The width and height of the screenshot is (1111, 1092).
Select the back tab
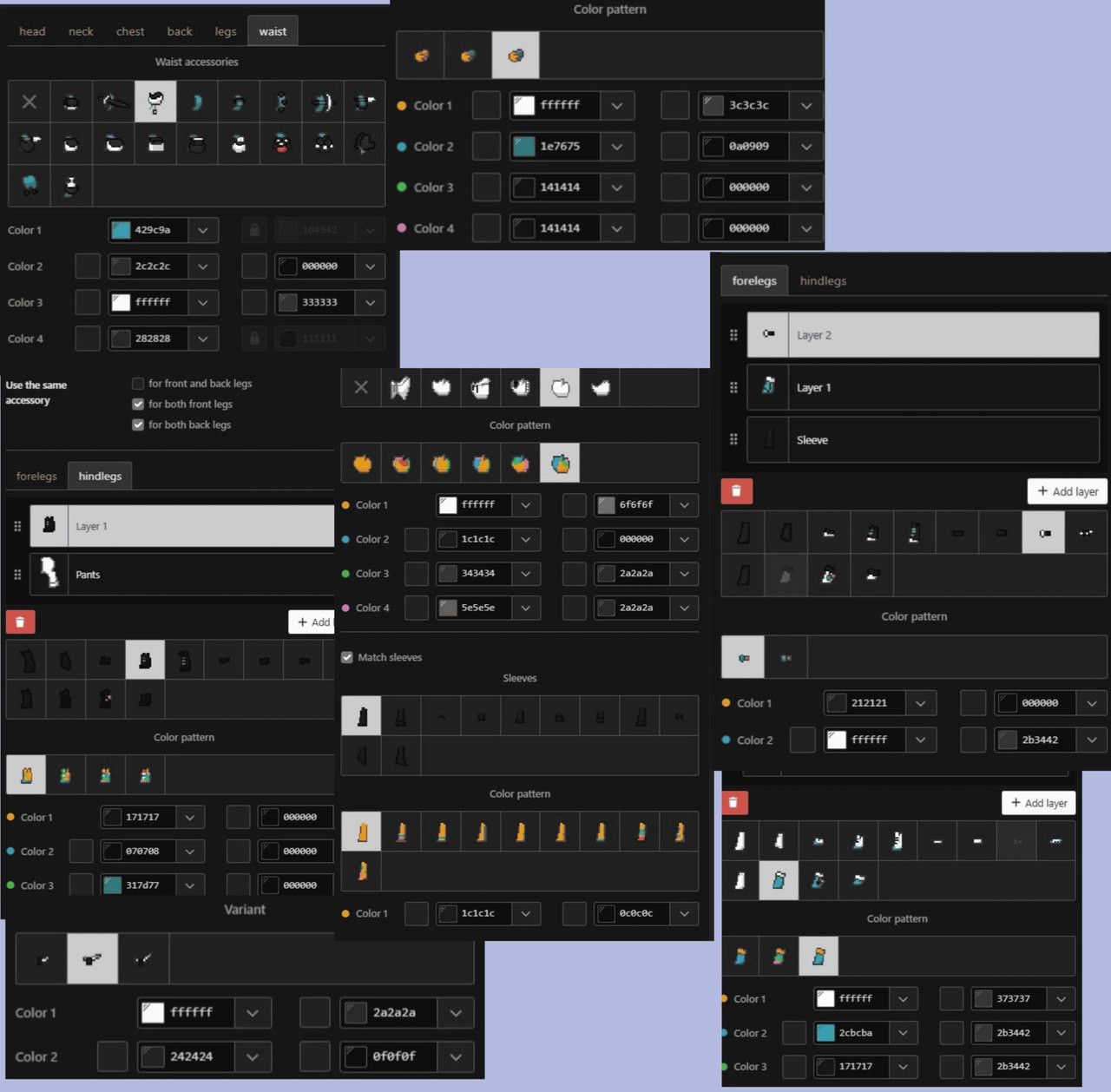[x=180, y=31]
